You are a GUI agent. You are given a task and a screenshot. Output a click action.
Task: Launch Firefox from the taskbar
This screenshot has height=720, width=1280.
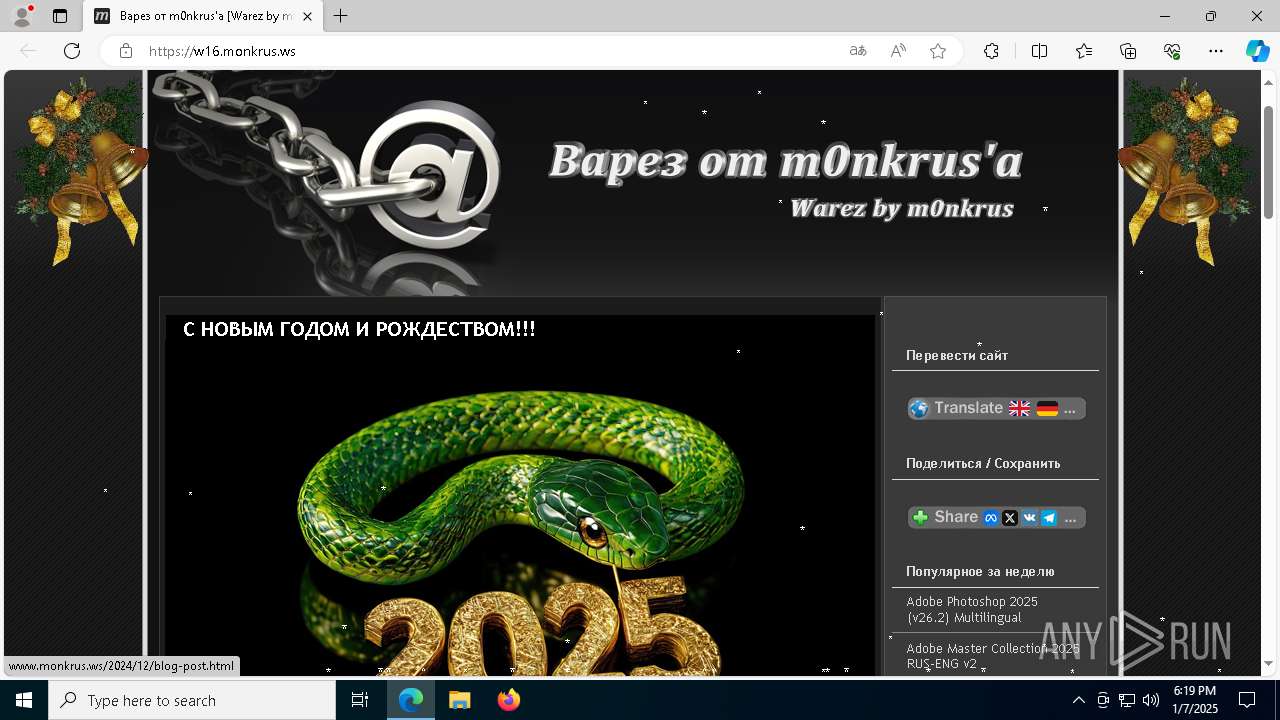[x=508, y=700]
